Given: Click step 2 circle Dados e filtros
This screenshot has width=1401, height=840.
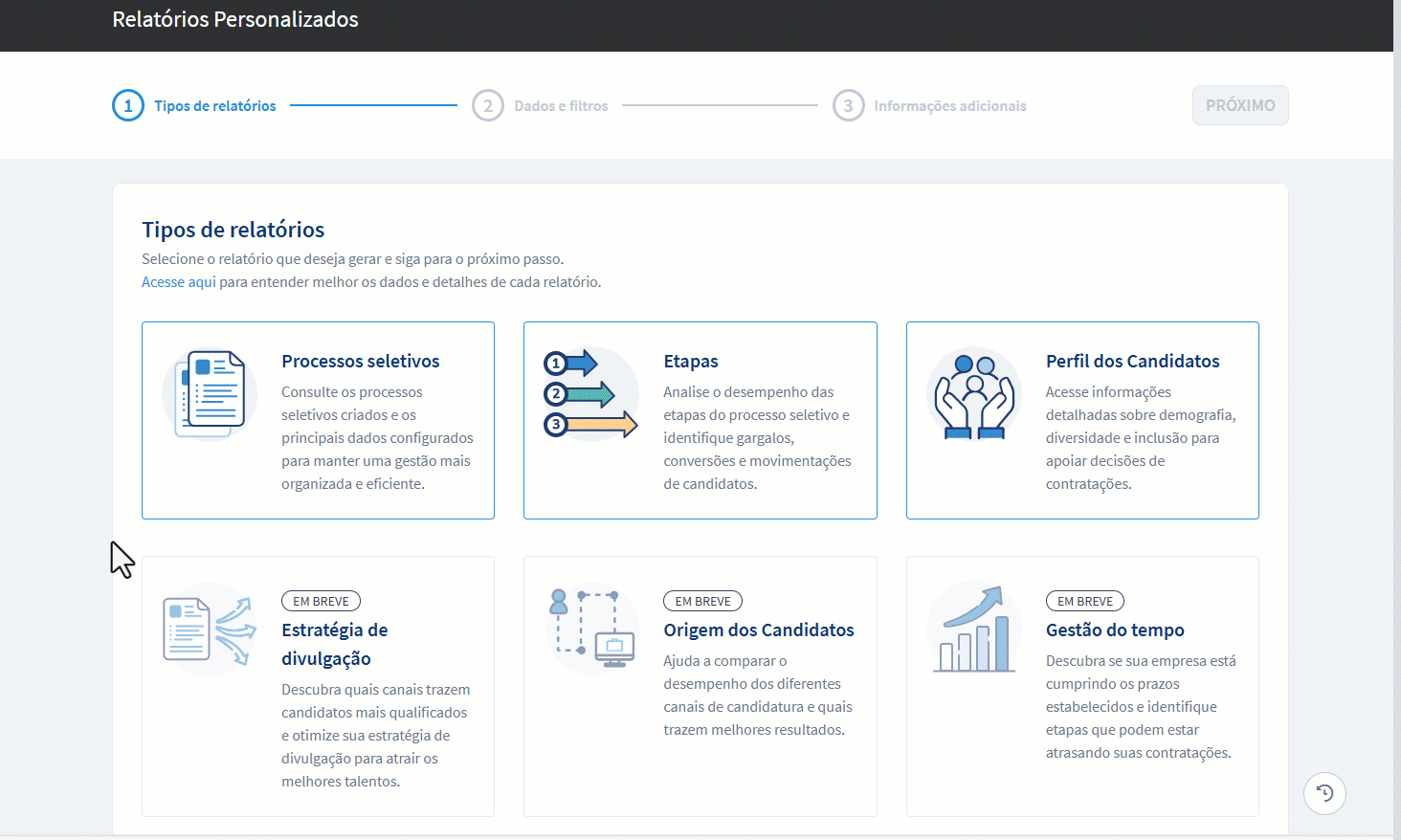Looking at the screenshot, I should coord(488,105).
